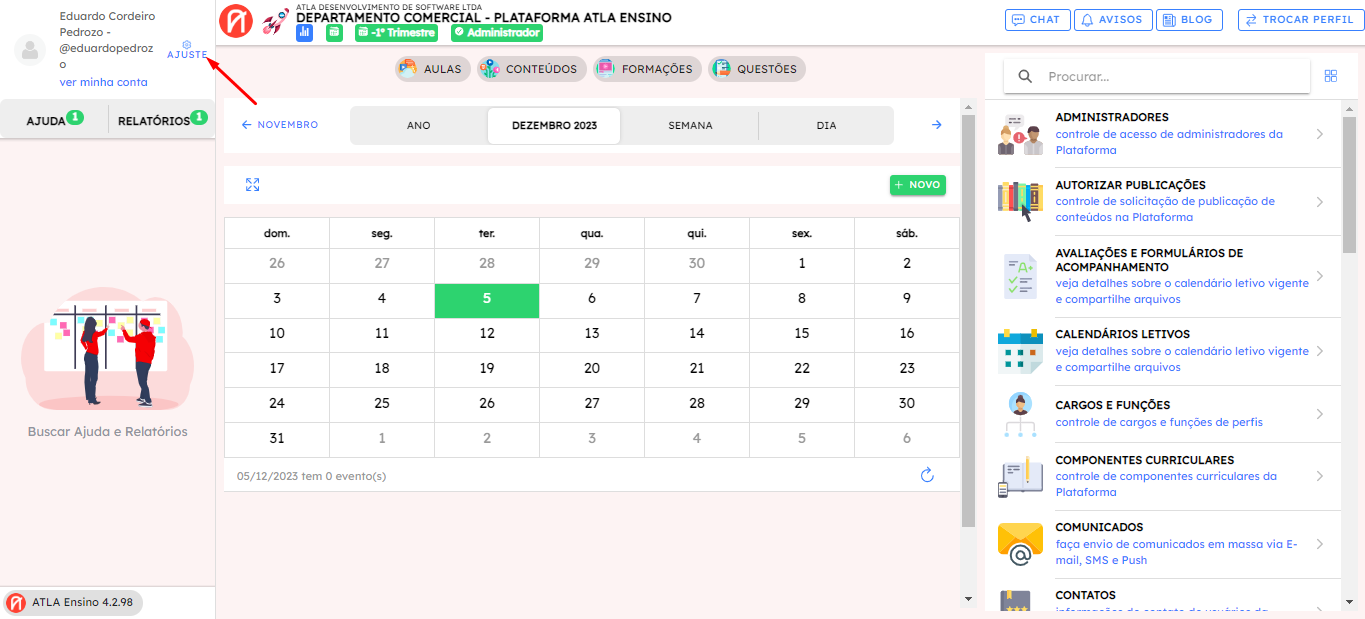Open the Administrador profile badge
The image size is (1365, 619).
tap(496, 33)
